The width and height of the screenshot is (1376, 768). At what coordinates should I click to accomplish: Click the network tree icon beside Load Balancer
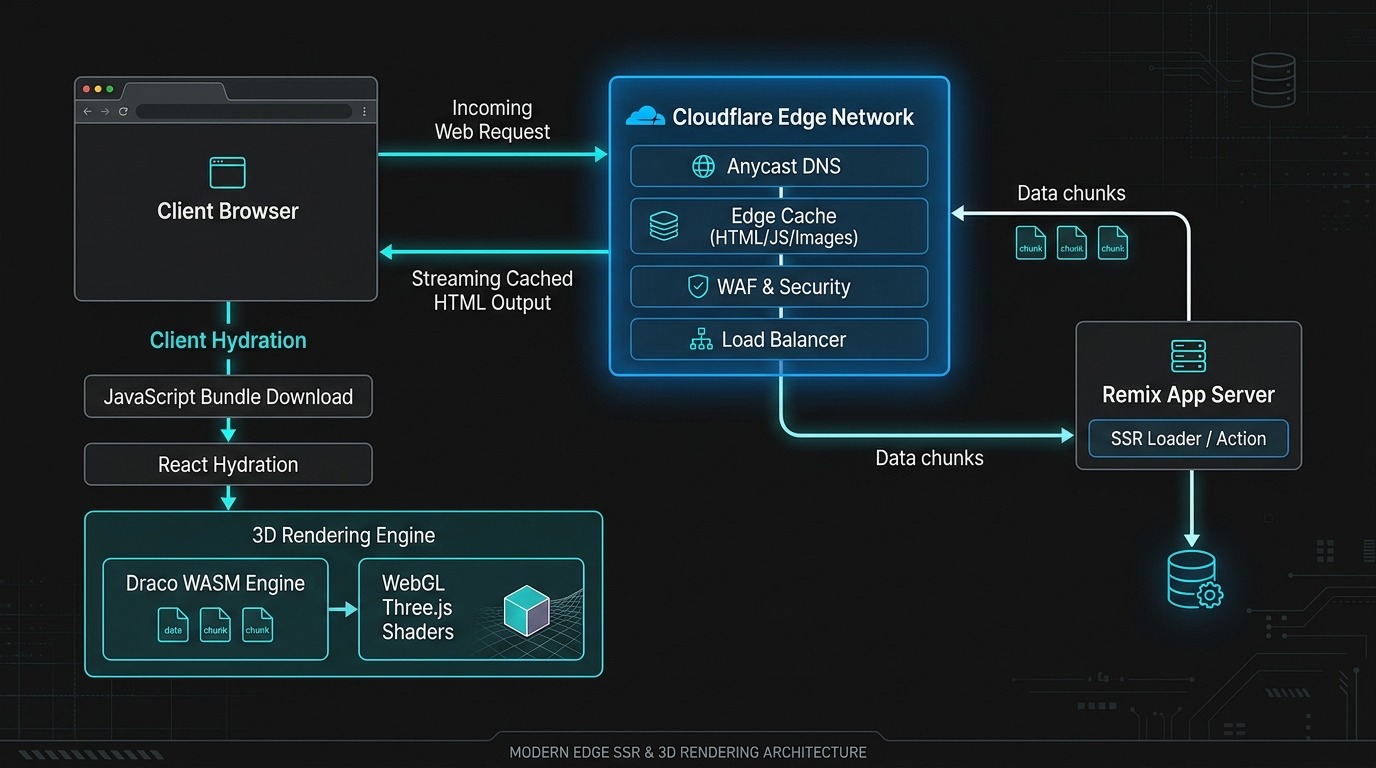(x=701, y=340)
